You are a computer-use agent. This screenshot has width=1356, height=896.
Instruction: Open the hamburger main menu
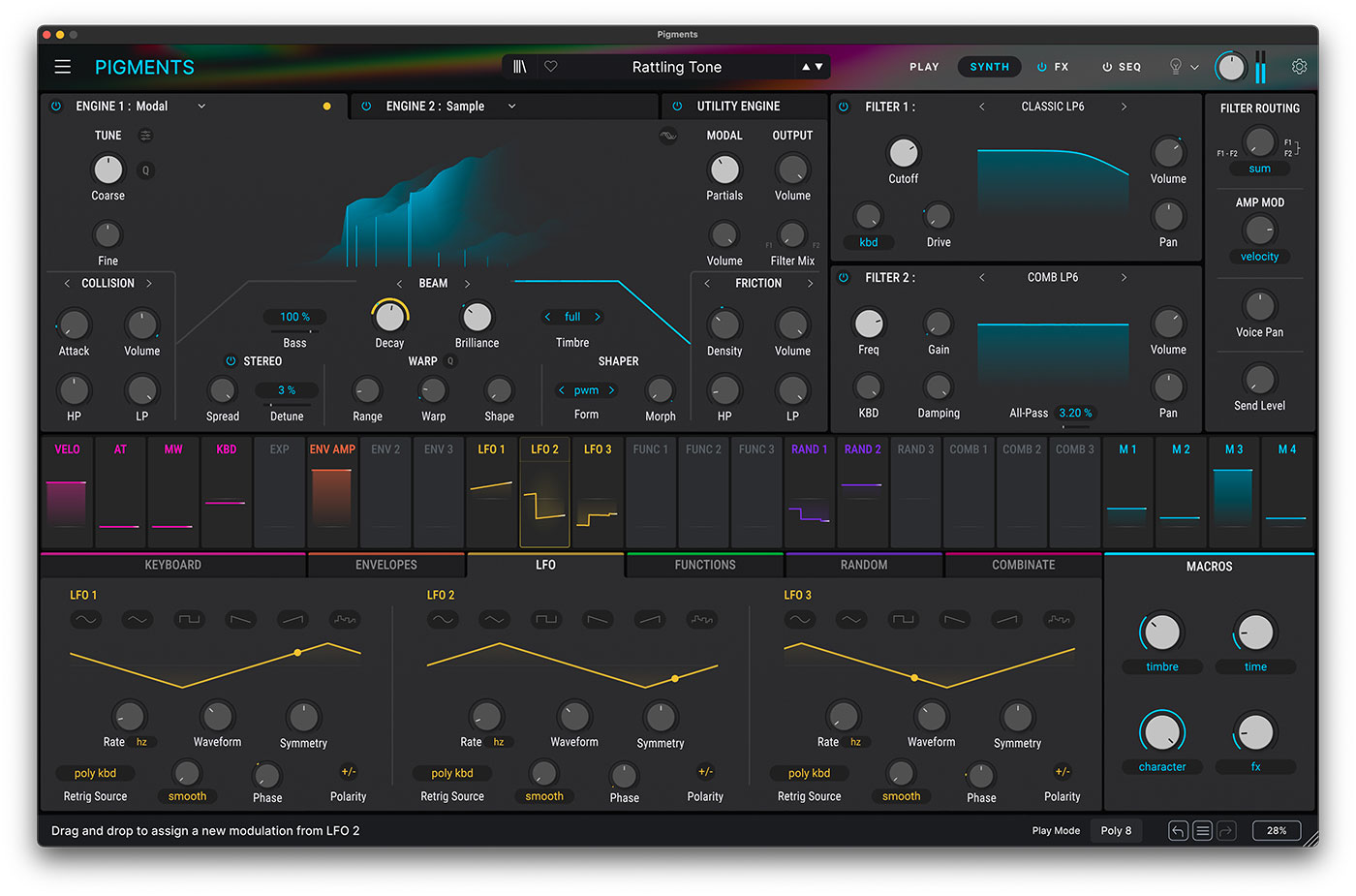[x=63, y=67]
